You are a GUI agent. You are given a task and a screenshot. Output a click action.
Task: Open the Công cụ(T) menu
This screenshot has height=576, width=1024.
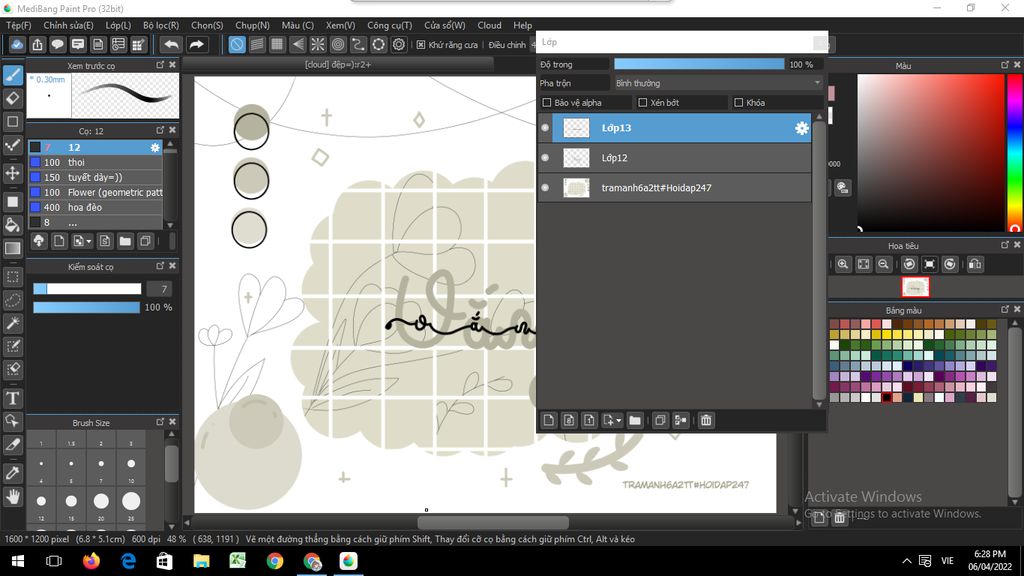pos(389,25)
